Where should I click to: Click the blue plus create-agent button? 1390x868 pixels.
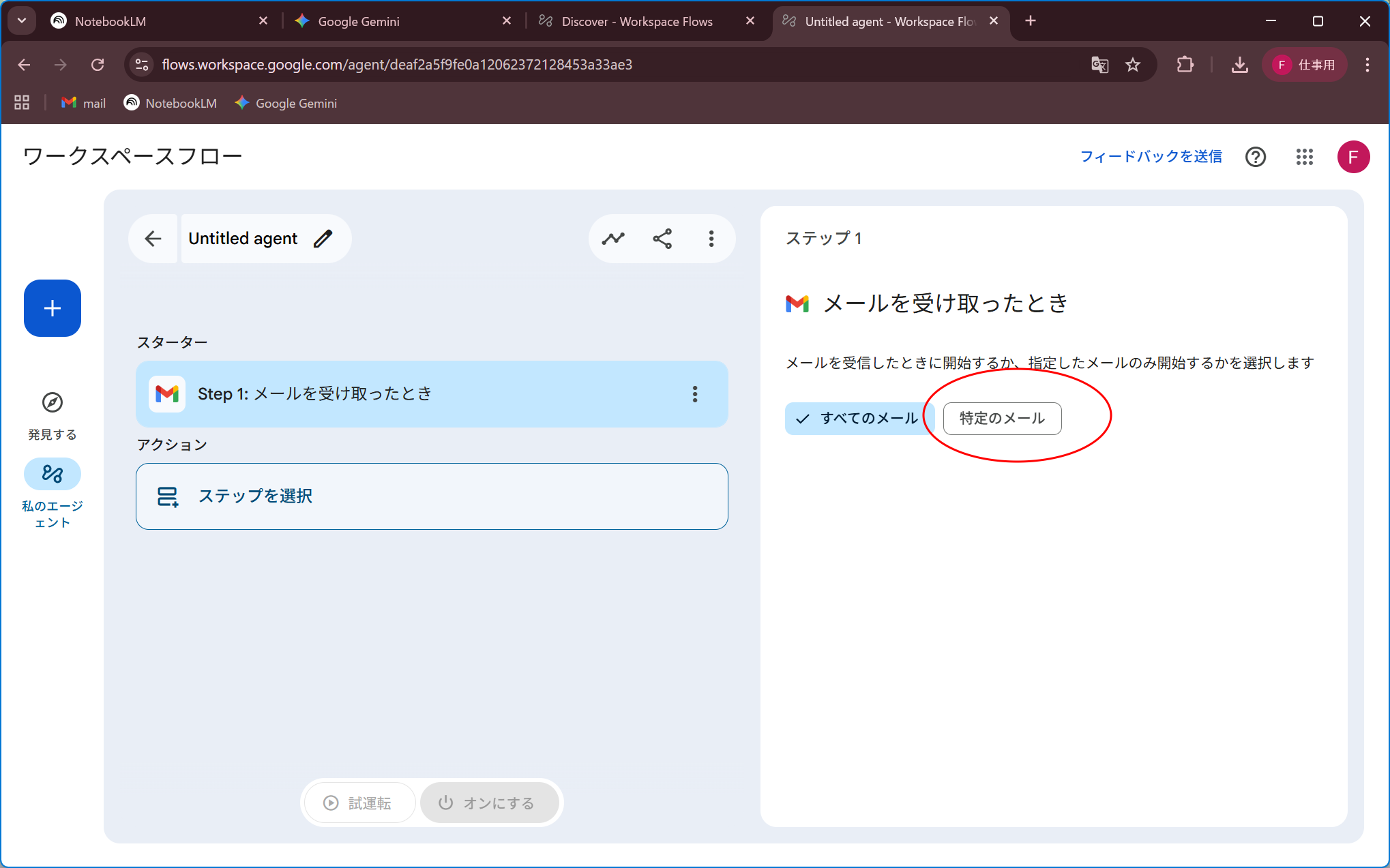point(53,308)
